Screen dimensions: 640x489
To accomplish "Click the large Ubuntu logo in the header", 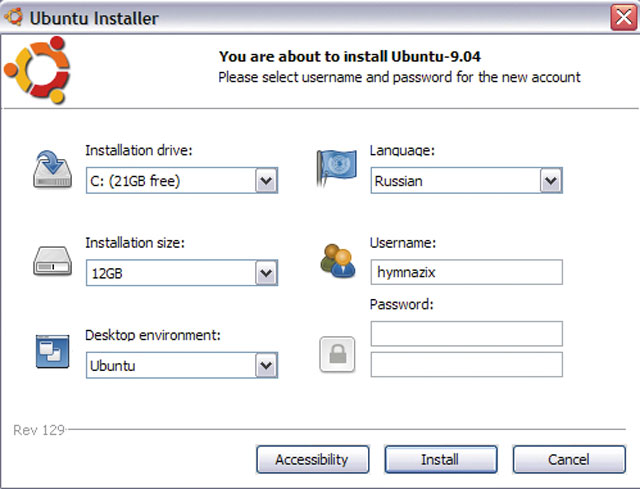I will pos(38,70).
